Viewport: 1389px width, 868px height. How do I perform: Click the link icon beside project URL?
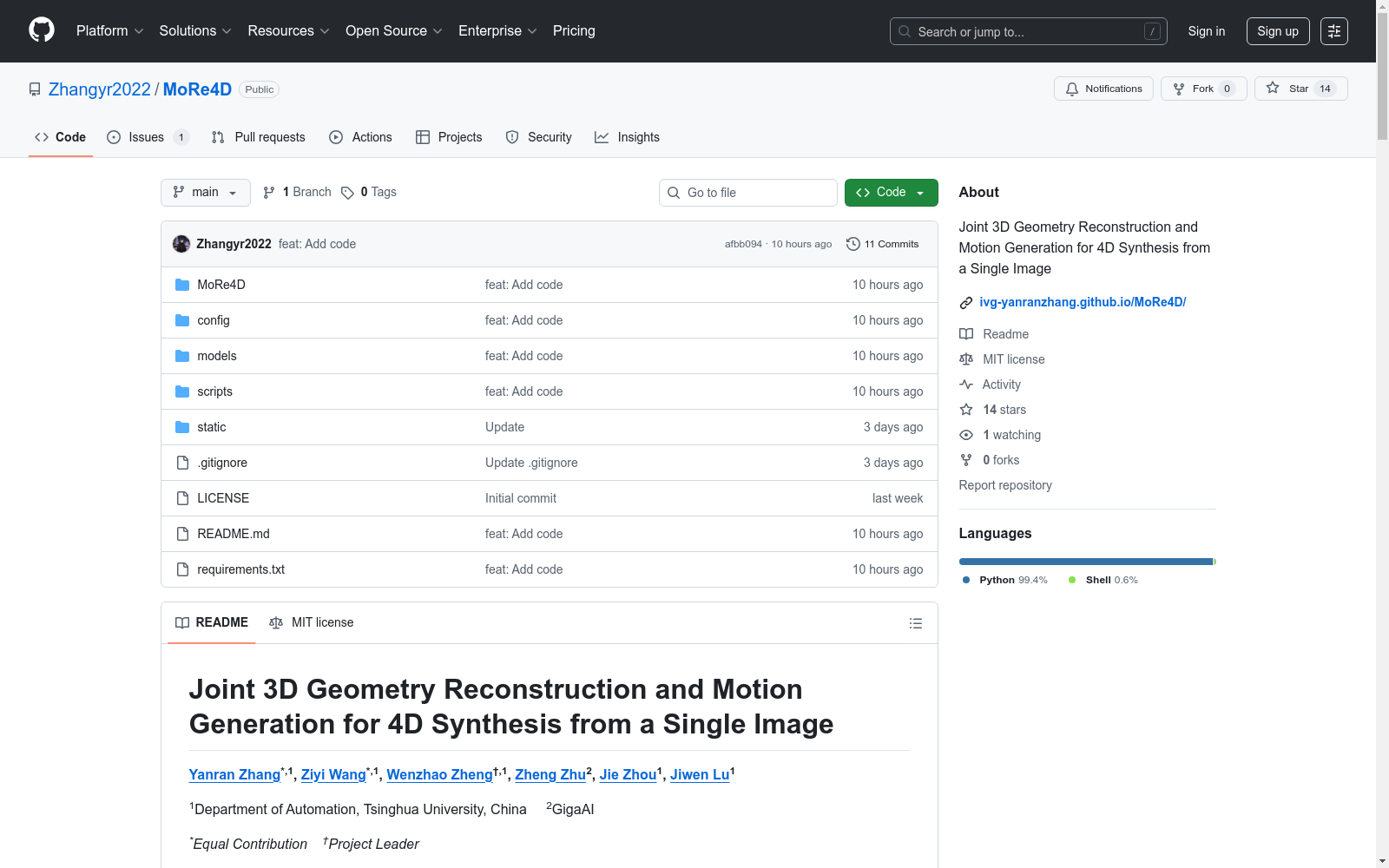[x=966, y=303]
